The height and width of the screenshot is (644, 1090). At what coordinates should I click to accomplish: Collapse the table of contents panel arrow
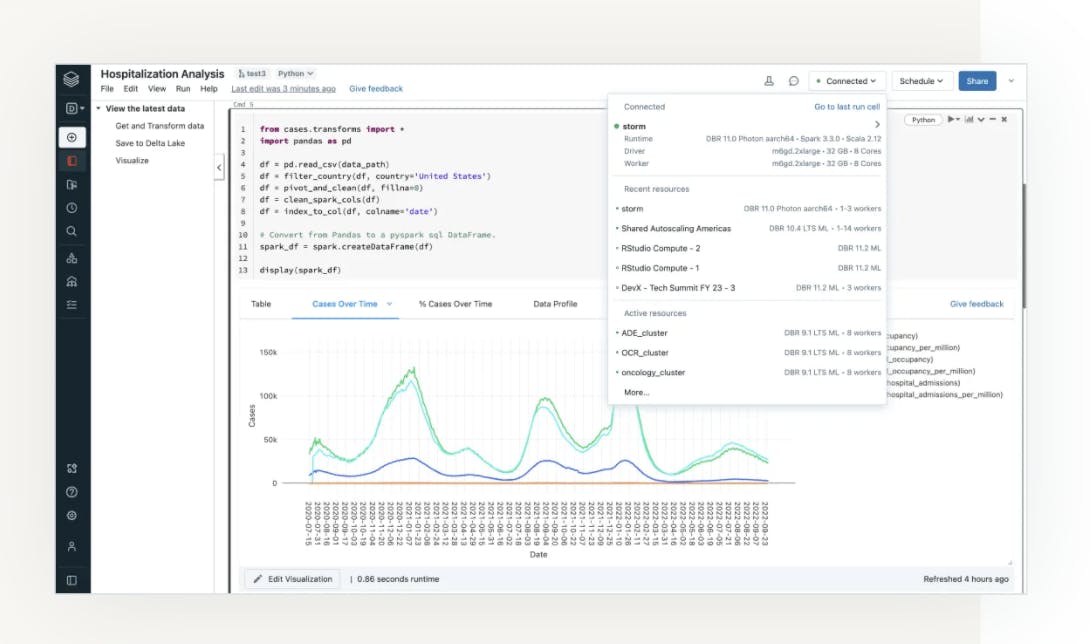click(219, 168)
